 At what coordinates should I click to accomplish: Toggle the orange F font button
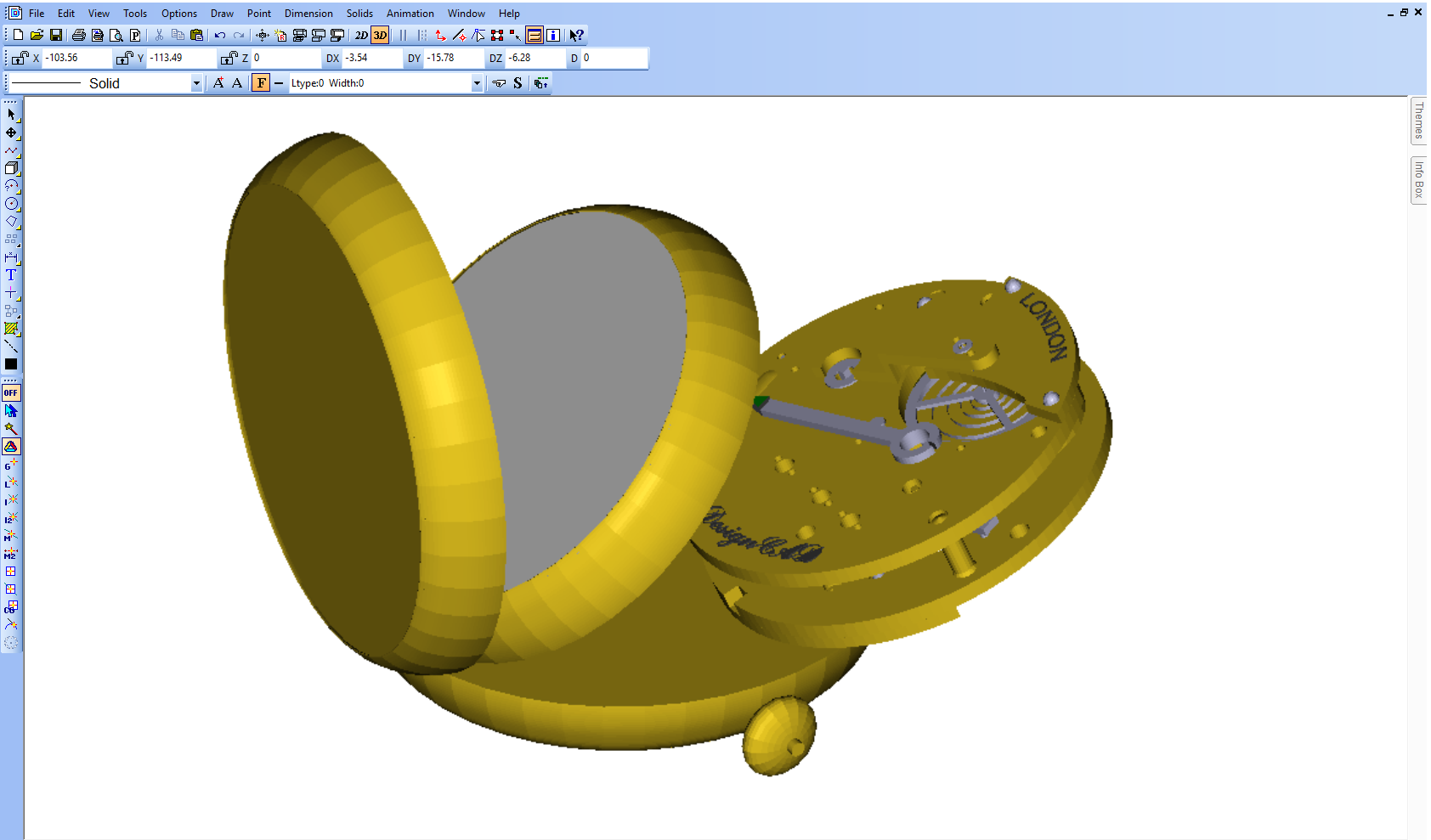[261, 82]
